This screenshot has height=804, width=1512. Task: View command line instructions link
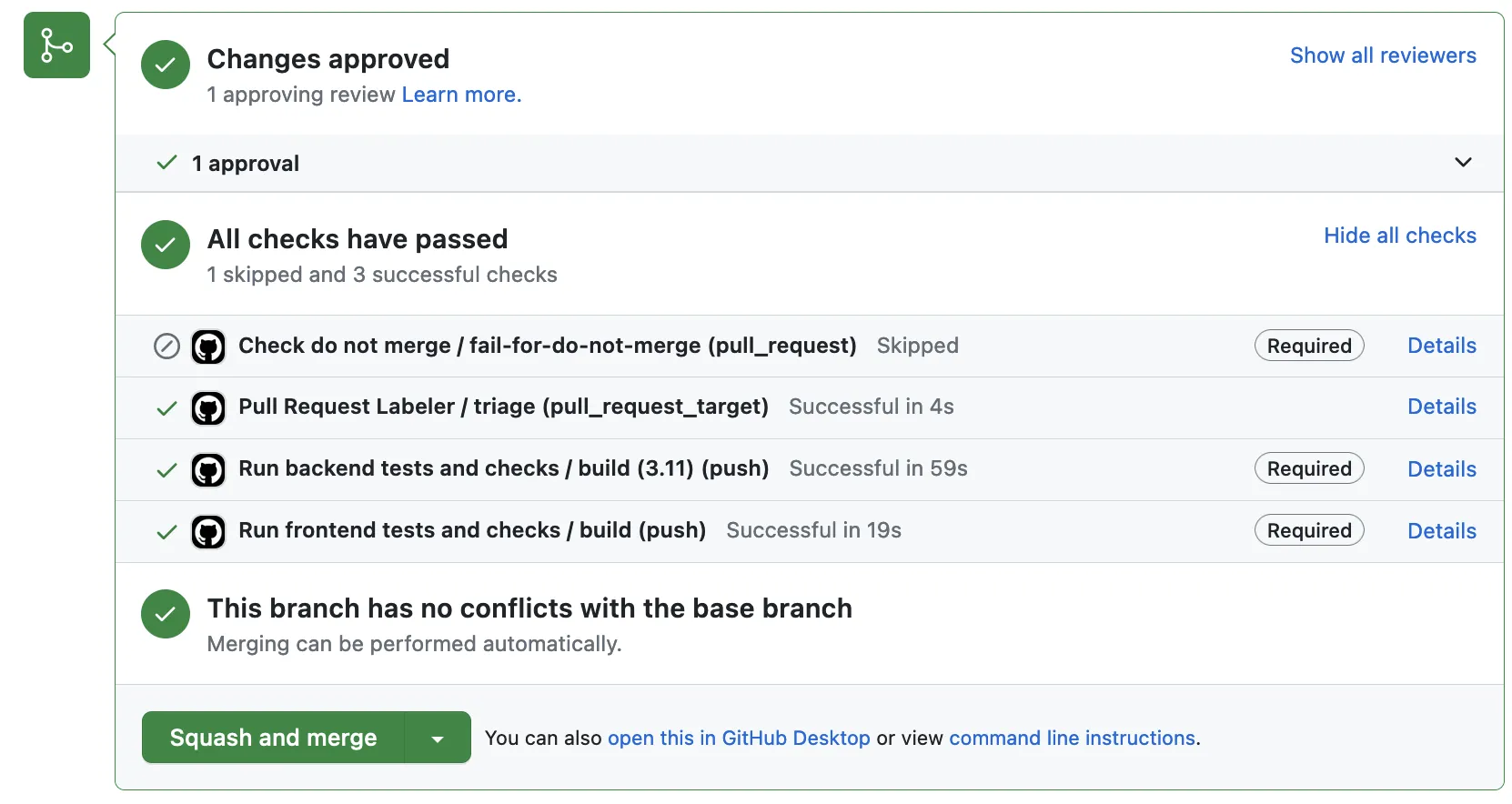(x=1072, y=739)
